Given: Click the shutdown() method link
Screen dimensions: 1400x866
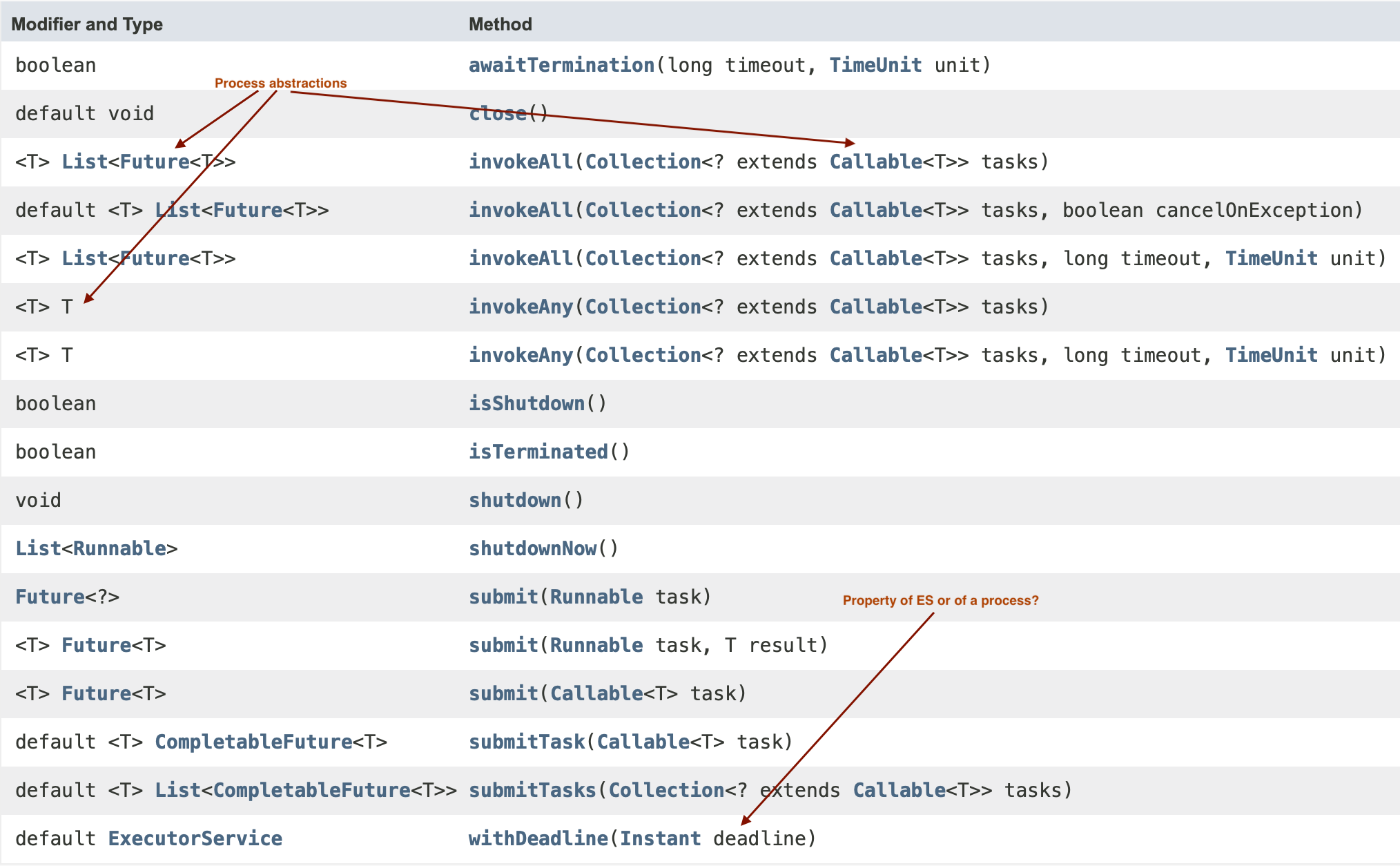Looking at the screenshot, I should point(514,500).
